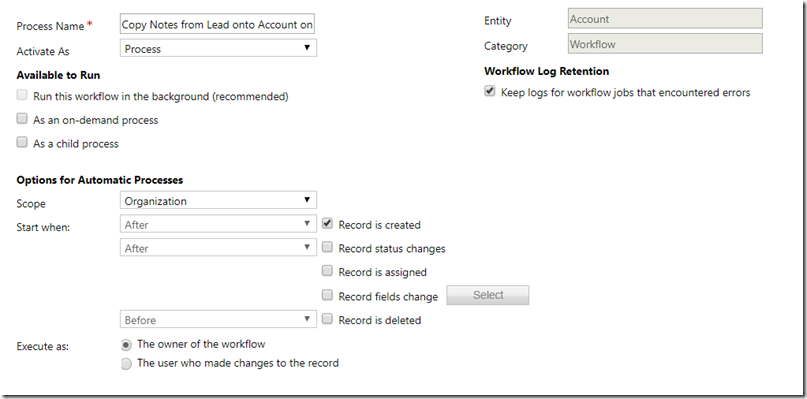Check the Record is assigned checkbox
The height and width of the screenshot is (399, 807).
click(327, 271)
